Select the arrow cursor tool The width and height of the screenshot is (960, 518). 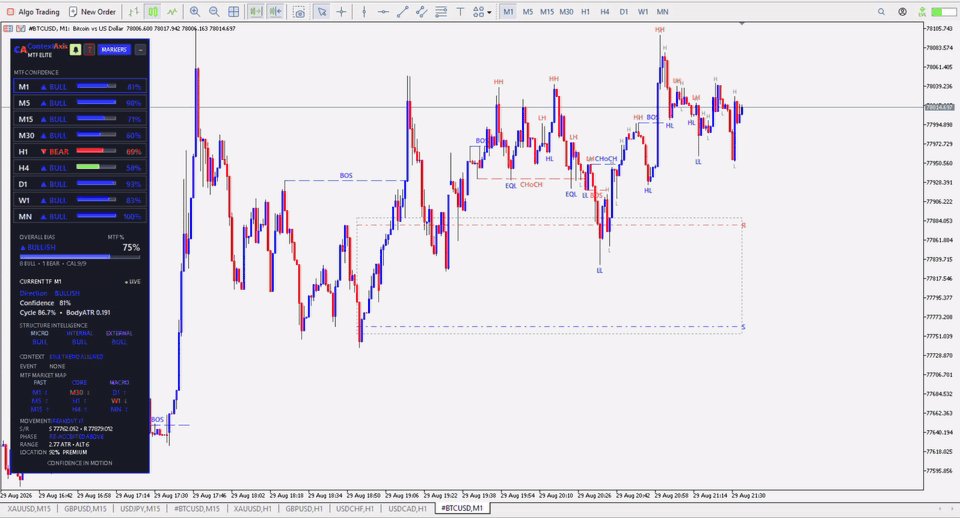click(x=321, y=12)
